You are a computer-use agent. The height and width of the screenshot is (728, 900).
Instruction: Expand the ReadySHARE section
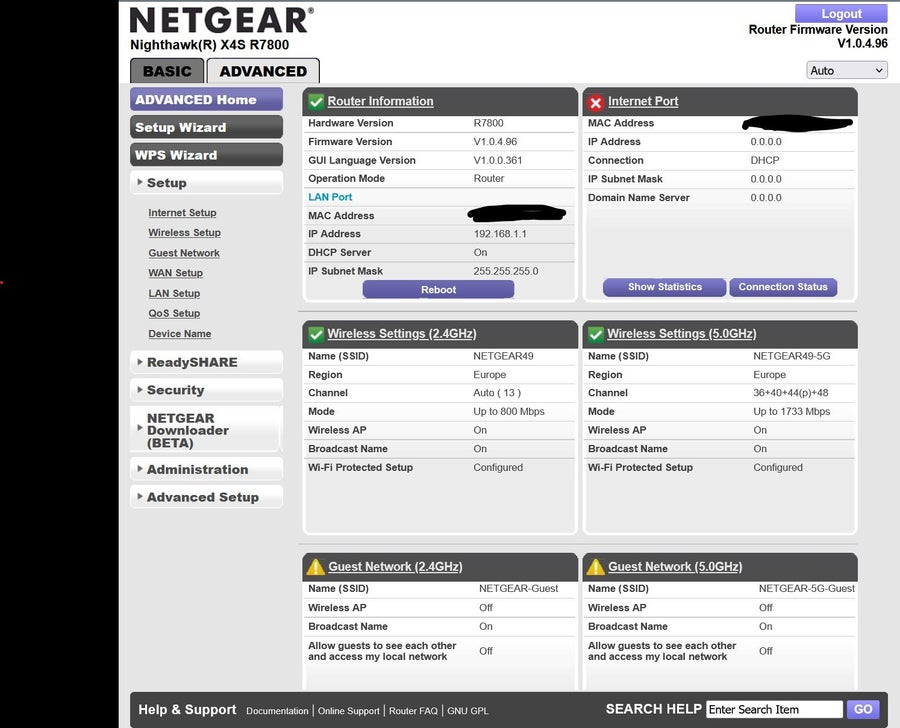pos(206,362)
